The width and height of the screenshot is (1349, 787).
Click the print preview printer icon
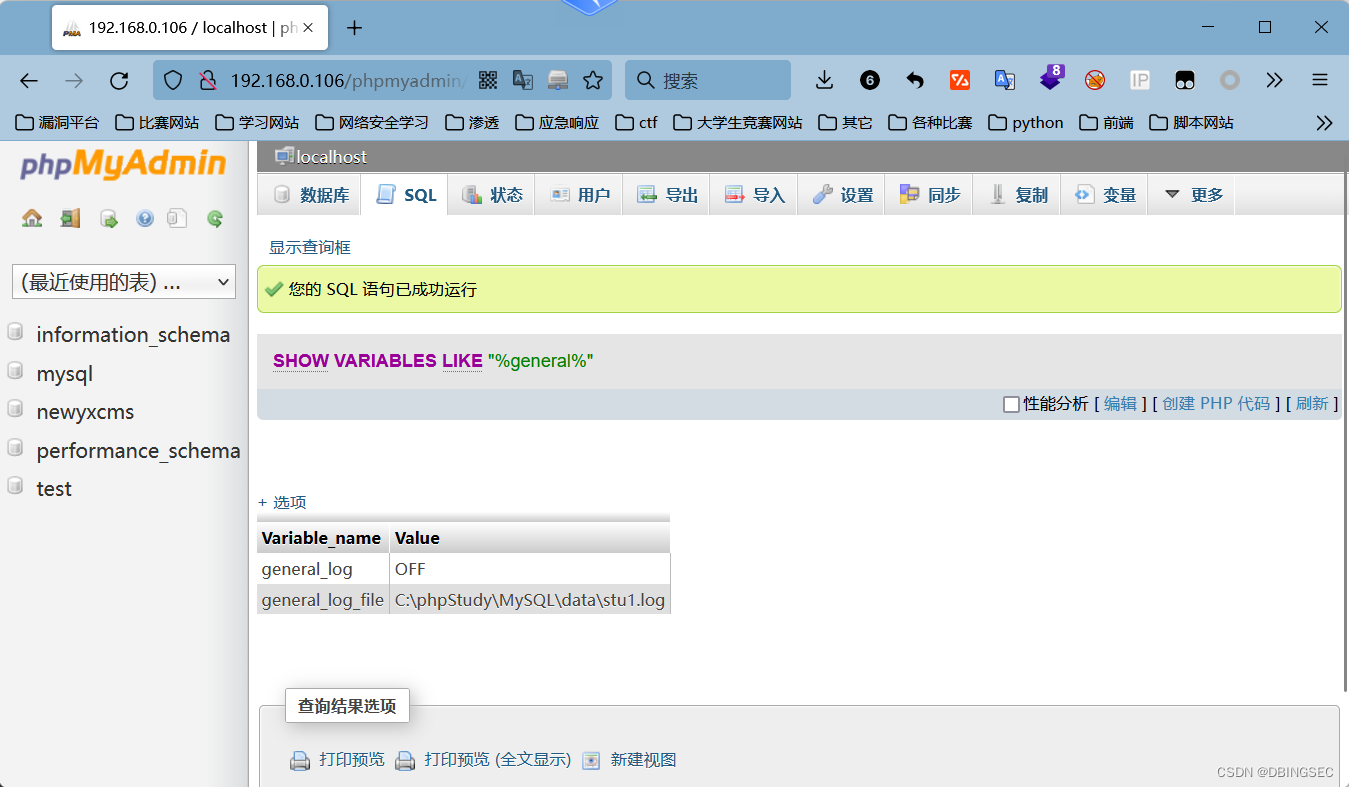click(x=300, y=761)
